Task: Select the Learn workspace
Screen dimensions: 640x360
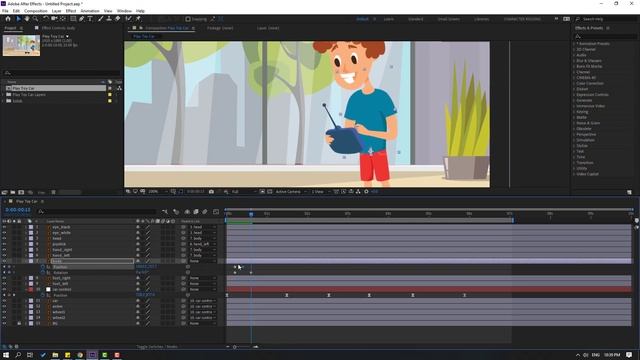Action: point(389,19)
